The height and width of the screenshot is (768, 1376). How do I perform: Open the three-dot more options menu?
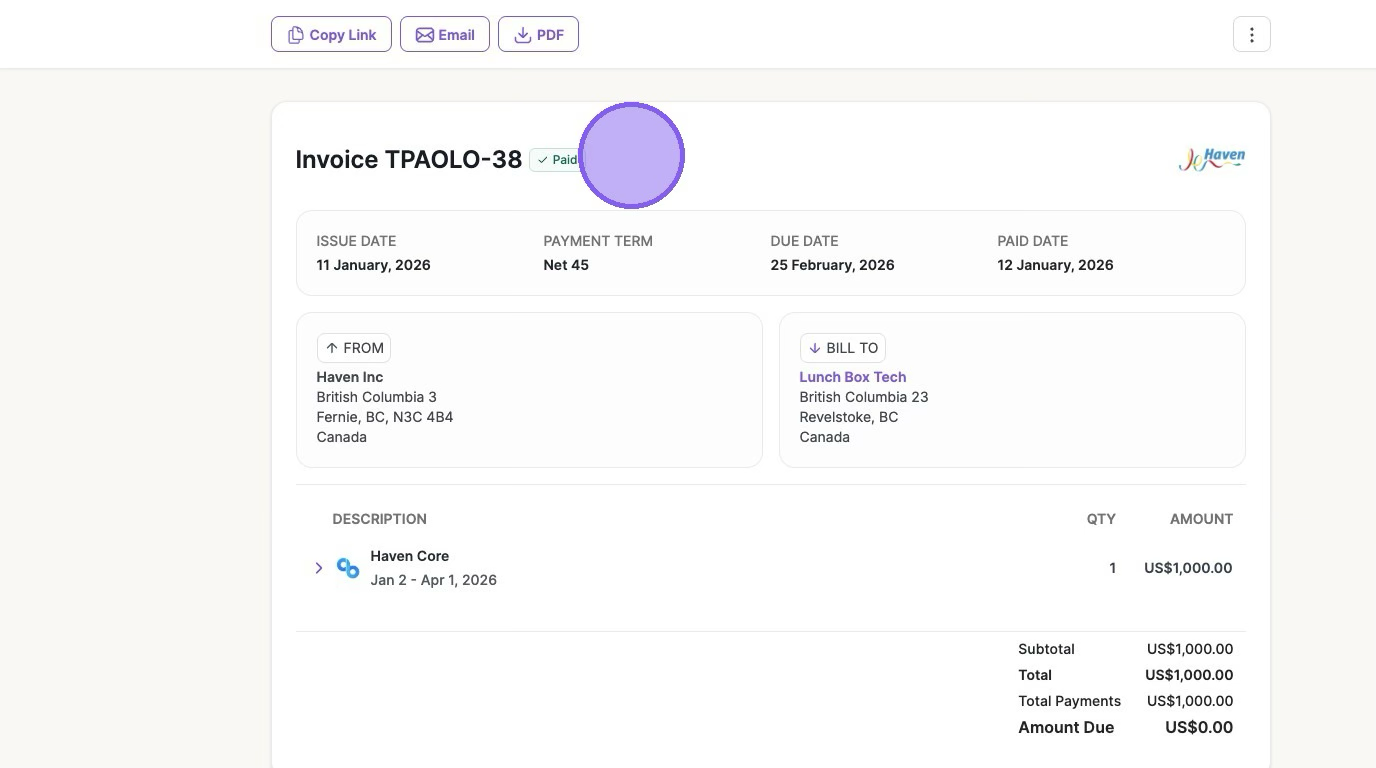point(1251,35)
